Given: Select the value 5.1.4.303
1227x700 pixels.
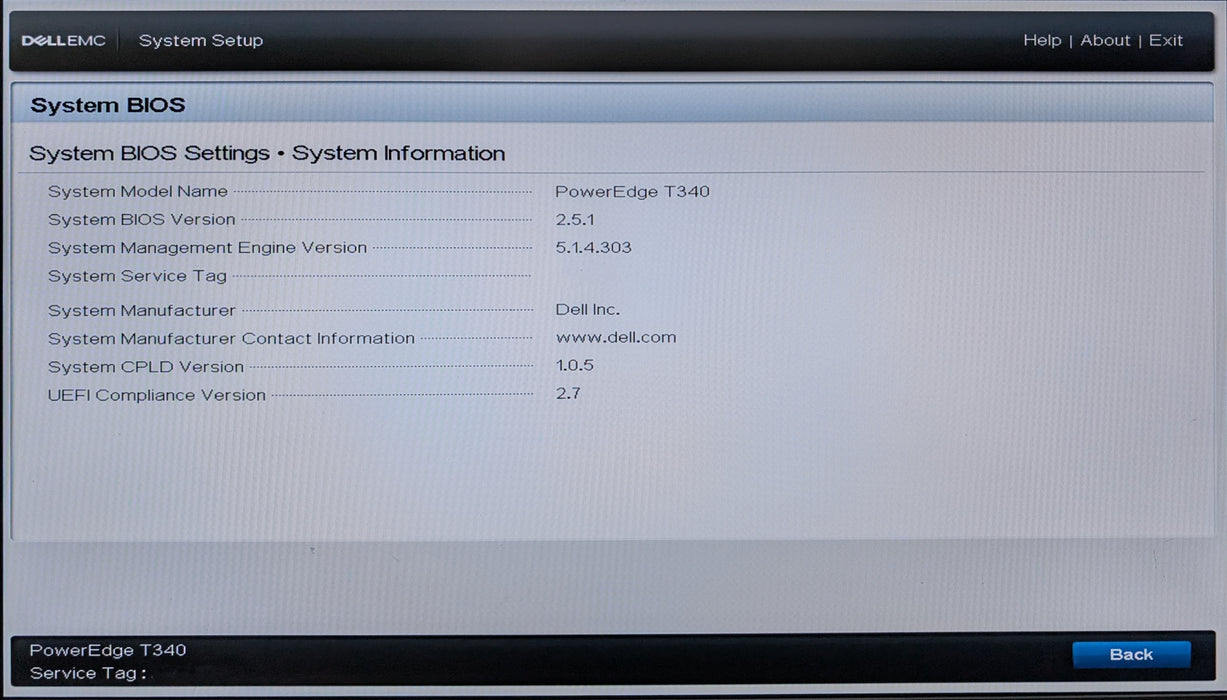Looking at the screenshot, I should [x=594, y=248].
